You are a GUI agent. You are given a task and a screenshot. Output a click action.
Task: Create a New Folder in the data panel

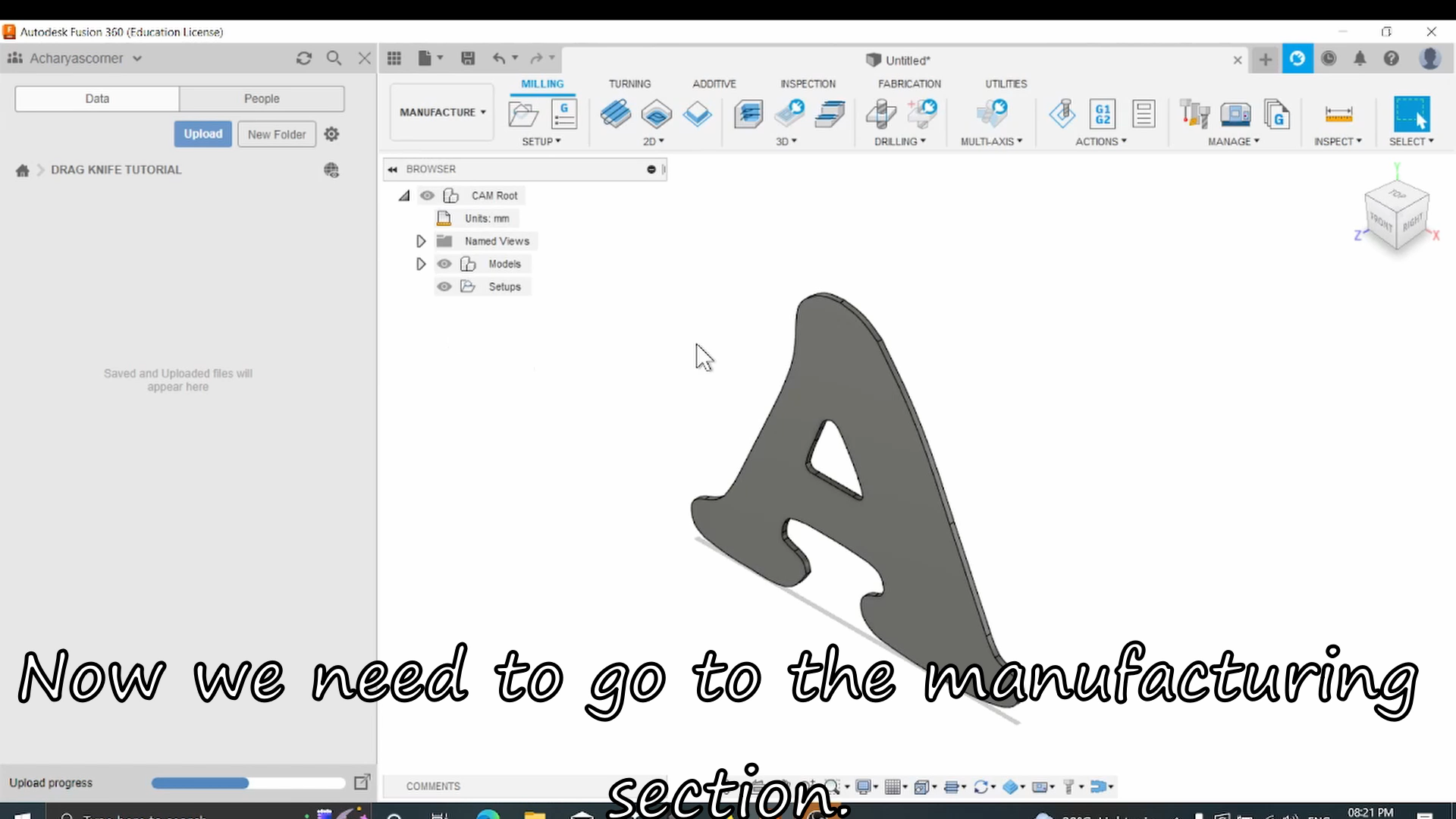point(276,133)
